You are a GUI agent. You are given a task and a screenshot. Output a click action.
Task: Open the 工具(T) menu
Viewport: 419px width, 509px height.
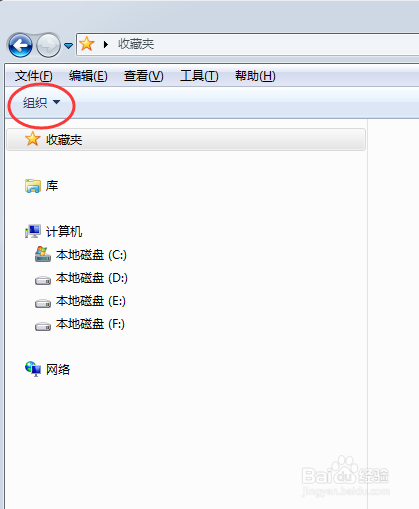point(199,76)
